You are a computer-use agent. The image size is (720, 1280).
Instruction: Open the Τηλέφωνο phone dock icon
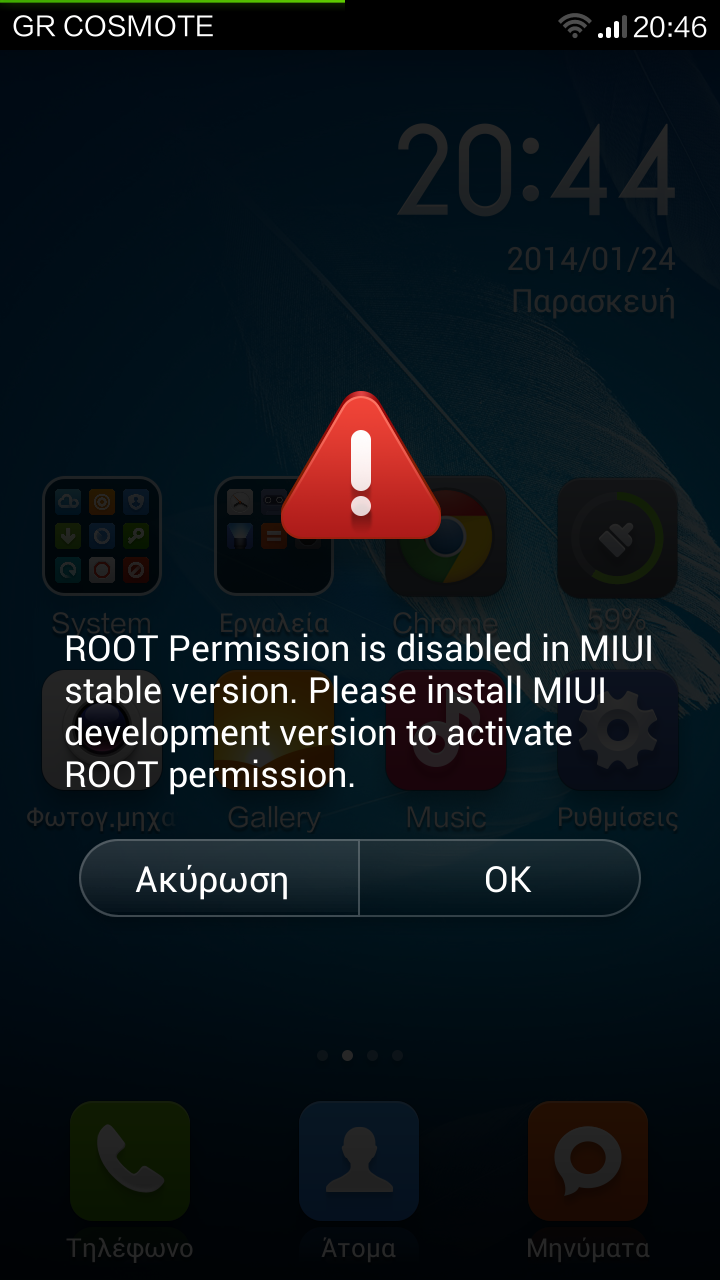click(130, 1161)
